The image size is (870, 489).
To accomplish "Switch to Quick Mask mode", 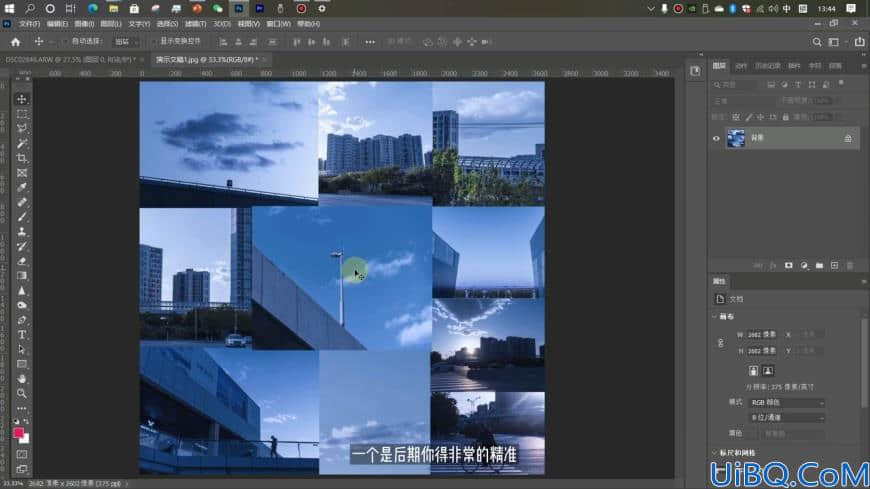I will point(22,455).
